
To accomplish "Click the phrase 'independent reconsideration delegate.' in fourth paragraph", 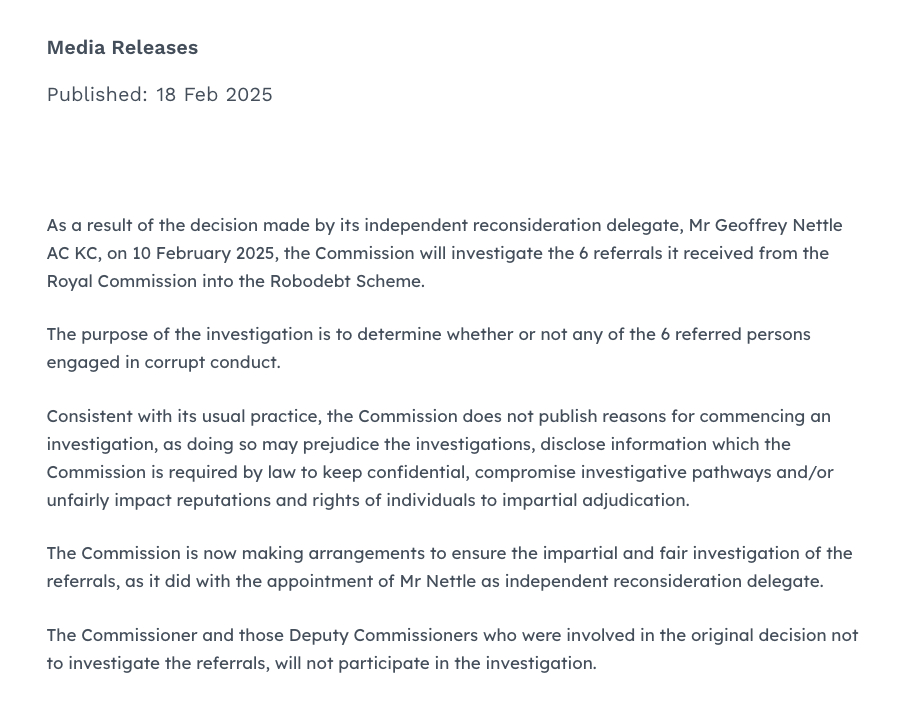I will (x=663, y=581).
